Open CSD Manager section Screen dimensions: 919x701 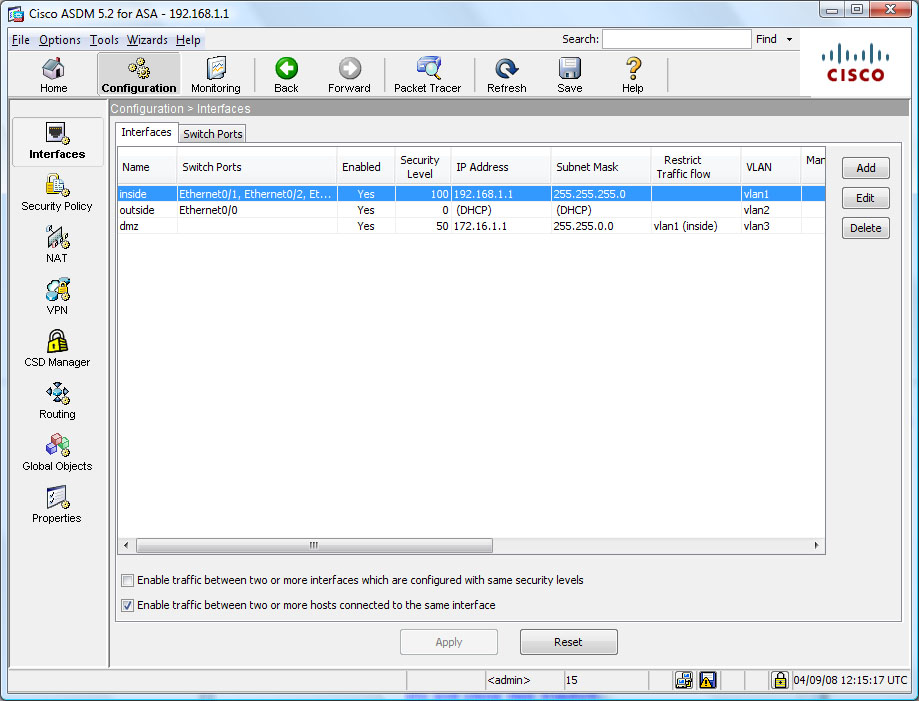pos(57,348)
